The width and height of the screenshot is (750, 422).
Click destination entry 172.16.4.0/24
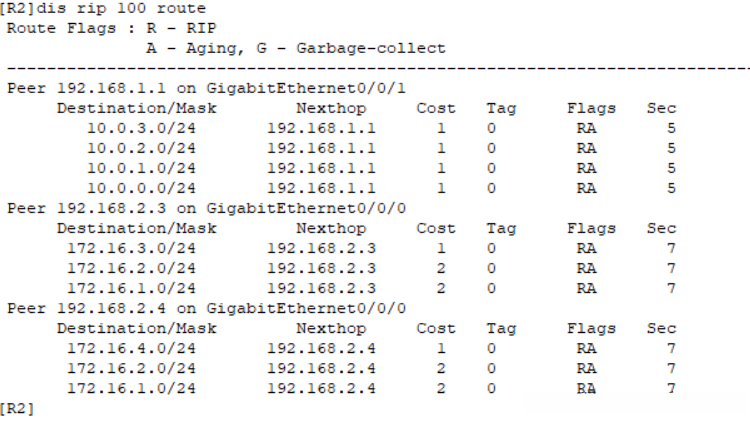coord(131,348)
